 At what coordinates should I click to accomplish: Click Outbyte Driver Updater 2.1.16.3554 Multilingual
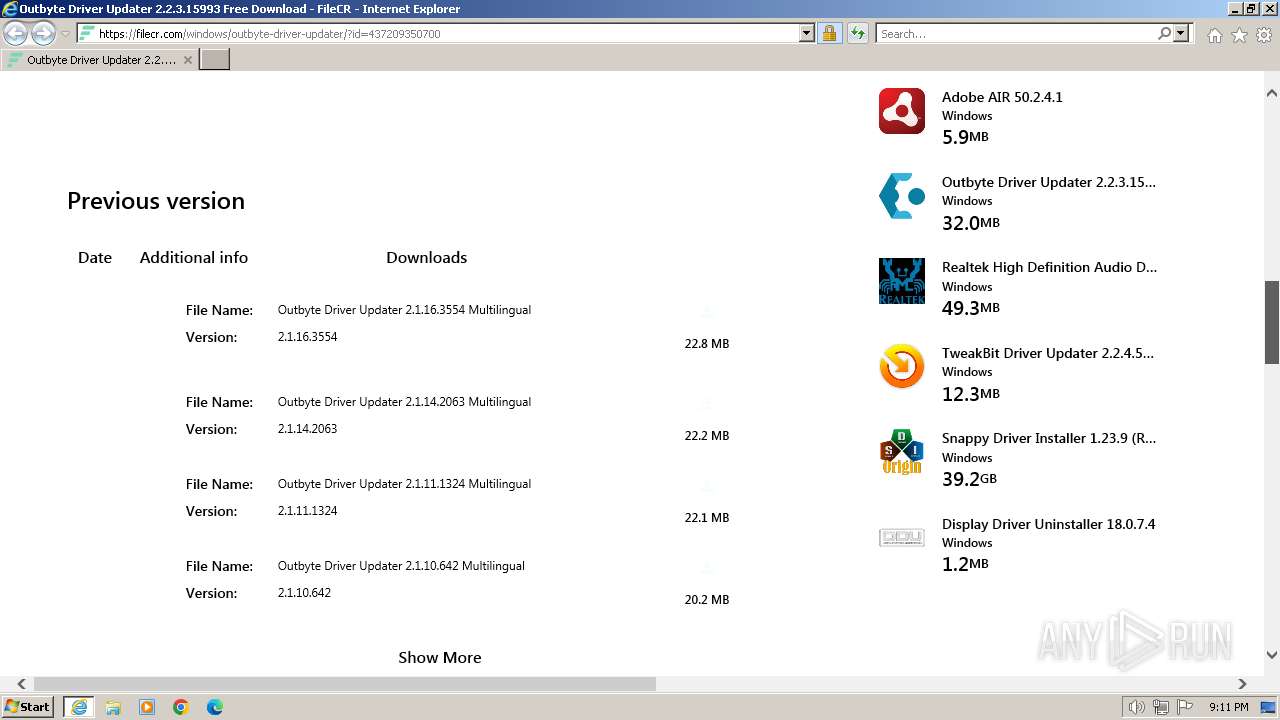point(404,310)
